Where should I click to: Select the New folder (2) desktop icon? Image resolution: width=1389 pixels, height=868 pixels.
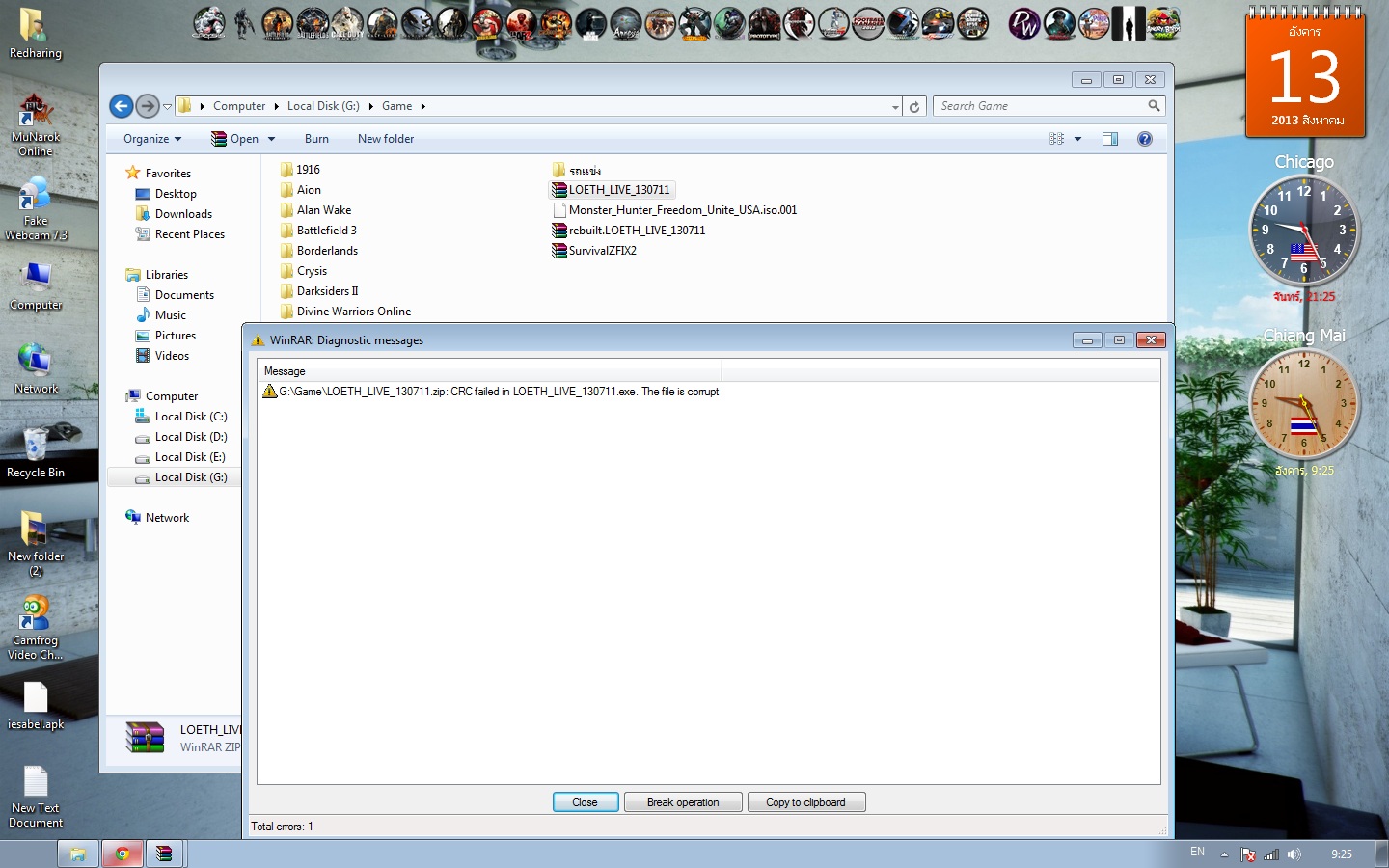36,543
